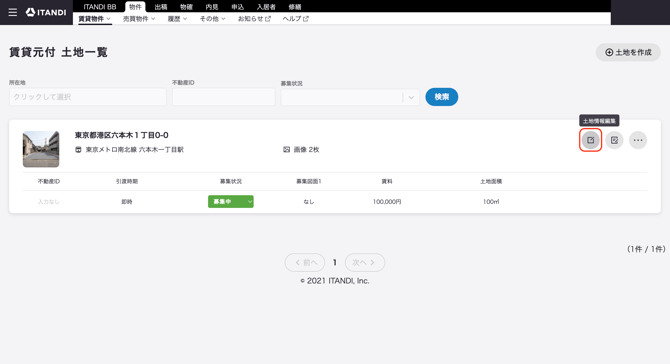
Task: Click the train station icon
Action: pos(78,150)
